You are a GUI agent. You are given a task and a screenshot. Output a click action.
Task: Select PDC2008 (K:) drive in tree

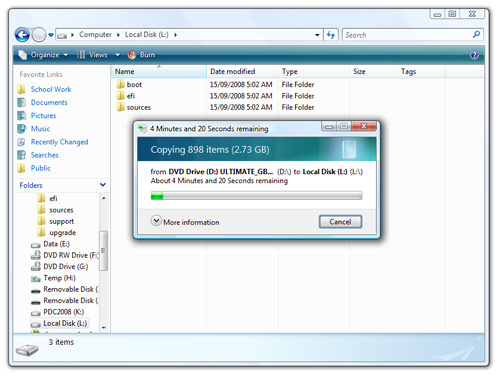(57, 312)
